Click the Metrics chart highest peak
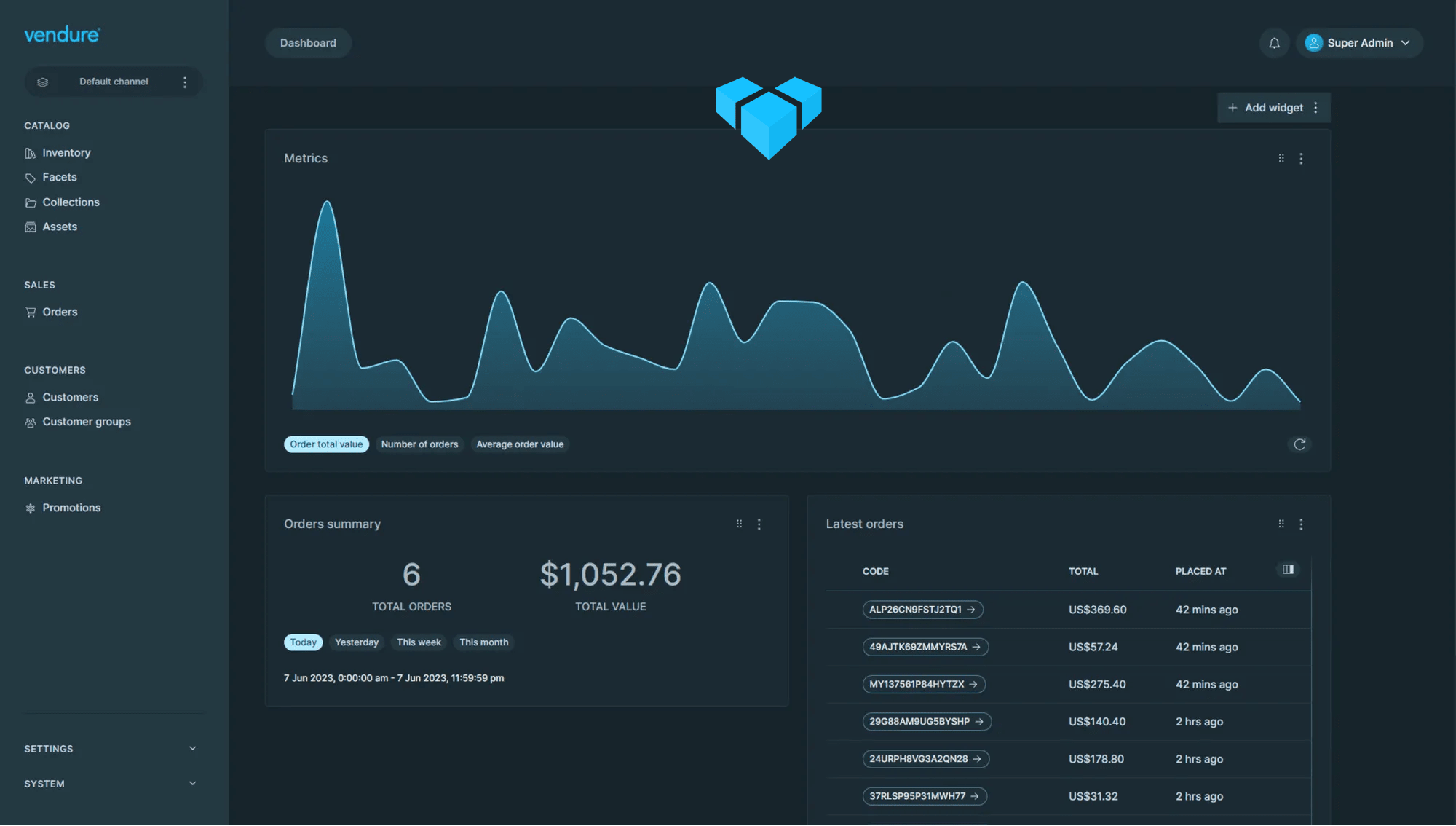The width and height of the screenshot is (1456, 826). (327, 203)
